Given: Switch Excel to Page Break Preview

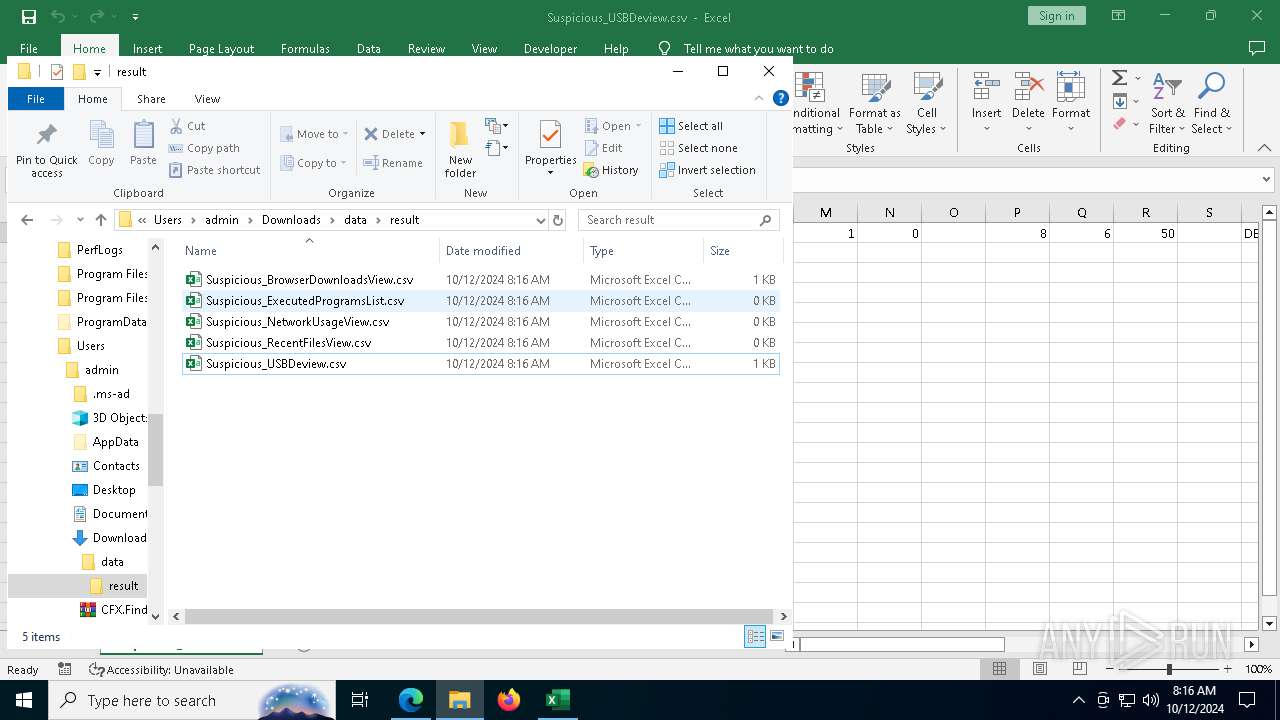Looking at the screenshot, I should (x=1079, y=669).
